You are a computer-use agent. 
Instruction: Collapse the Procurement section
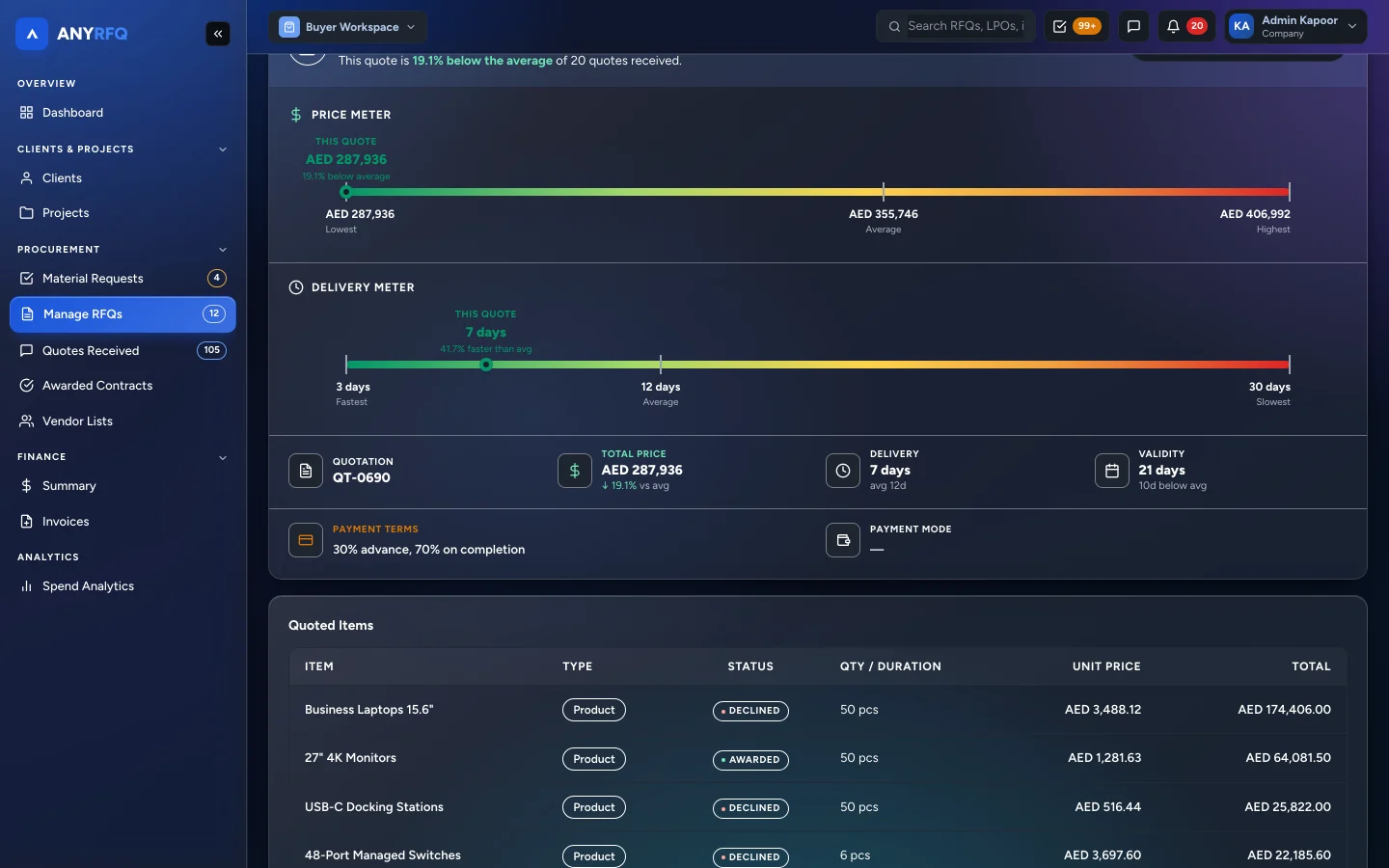[x=223, y=250]
